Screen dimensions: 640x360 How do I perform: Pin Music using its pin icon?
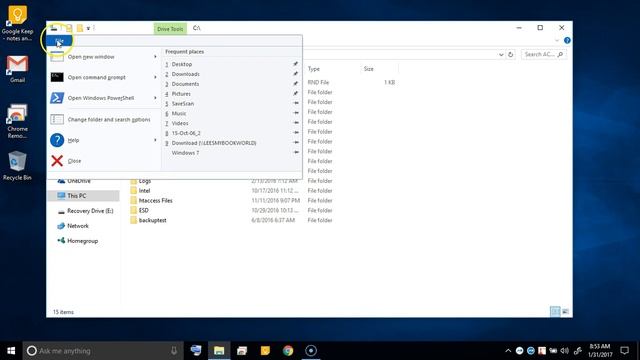[296, 113]
